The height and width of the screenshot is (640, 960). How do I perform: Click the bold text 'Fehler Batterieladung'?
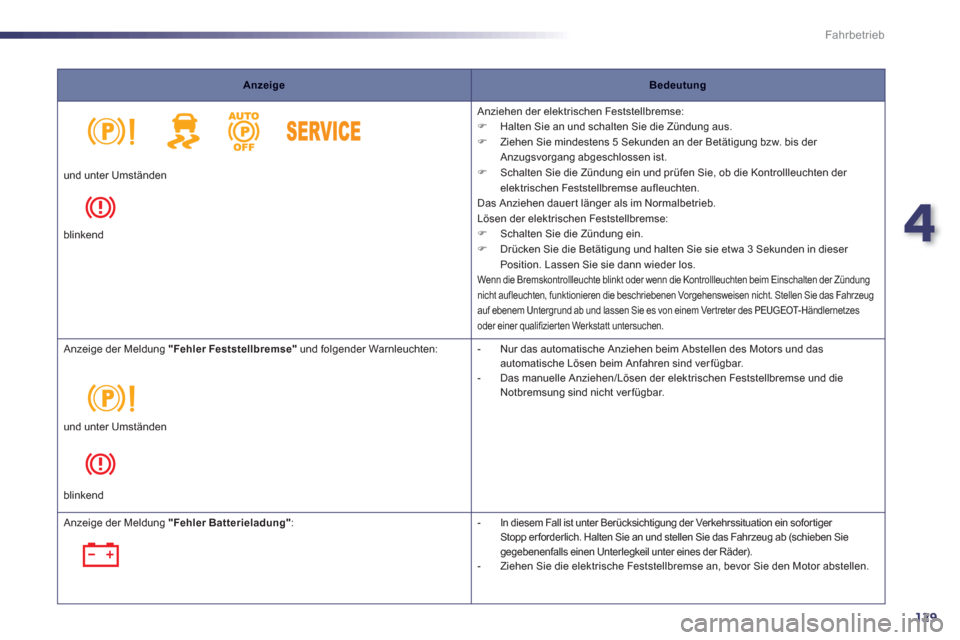[x=230, y=523]
